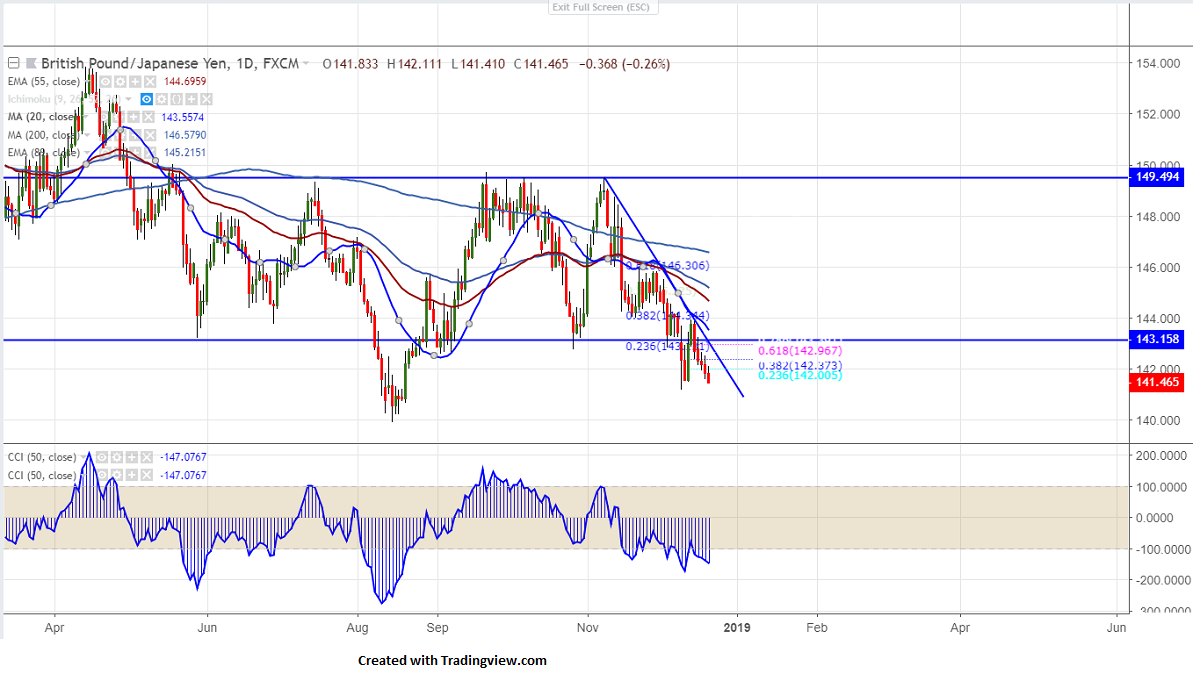This screenshot has height=683, width=1193.
Task: Click the plus icon on MA (20, close) row
Action: tap(133, 117)
